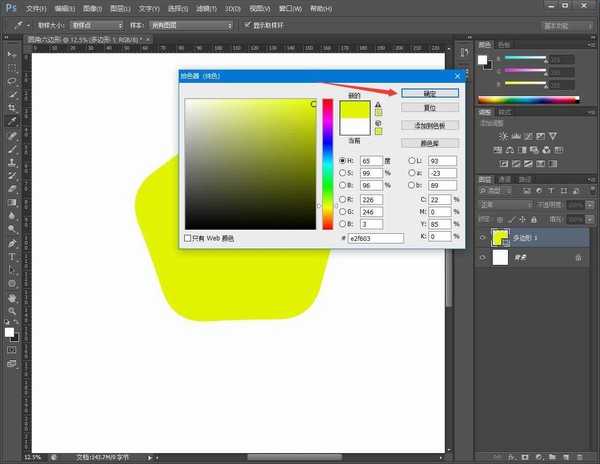Open the 文件 (File) menu
The height and width of the screenshot is (464, 600).
[x=36, y=7]
